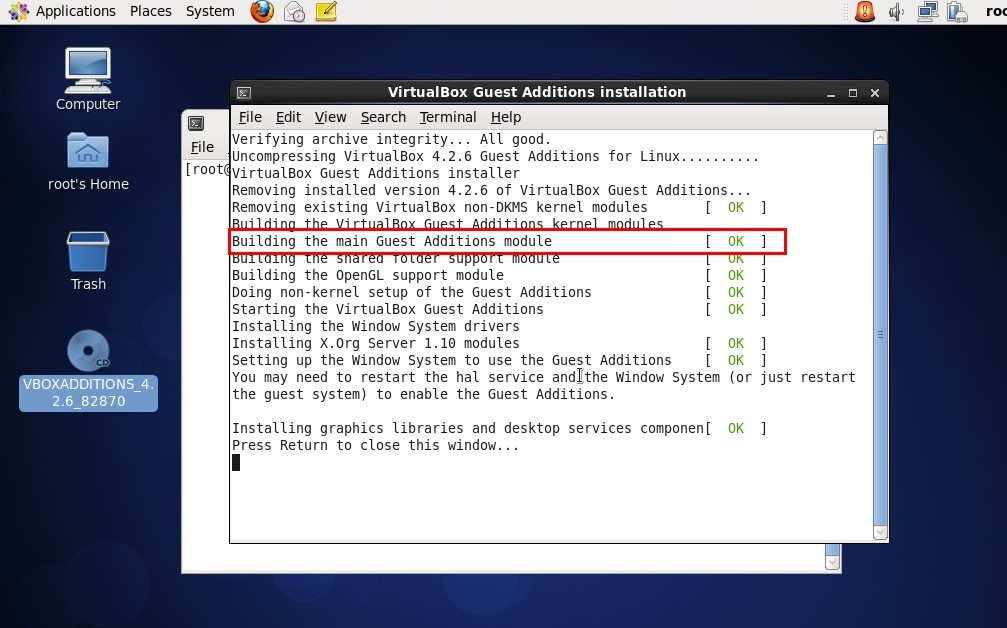Viewport: 1007px width, 628px height.
Task: Minimize the Guest Additions installation window
Action: [831, 93]
